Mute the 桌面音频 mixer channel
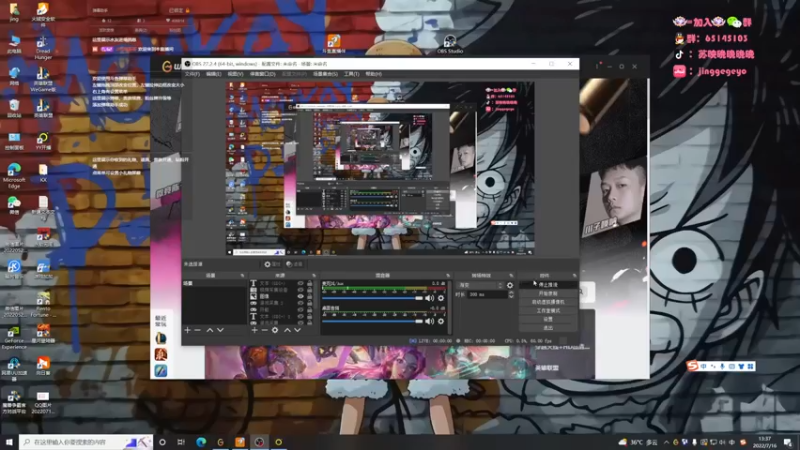Viewport: 800px width, 450px height. pos(430,321)
